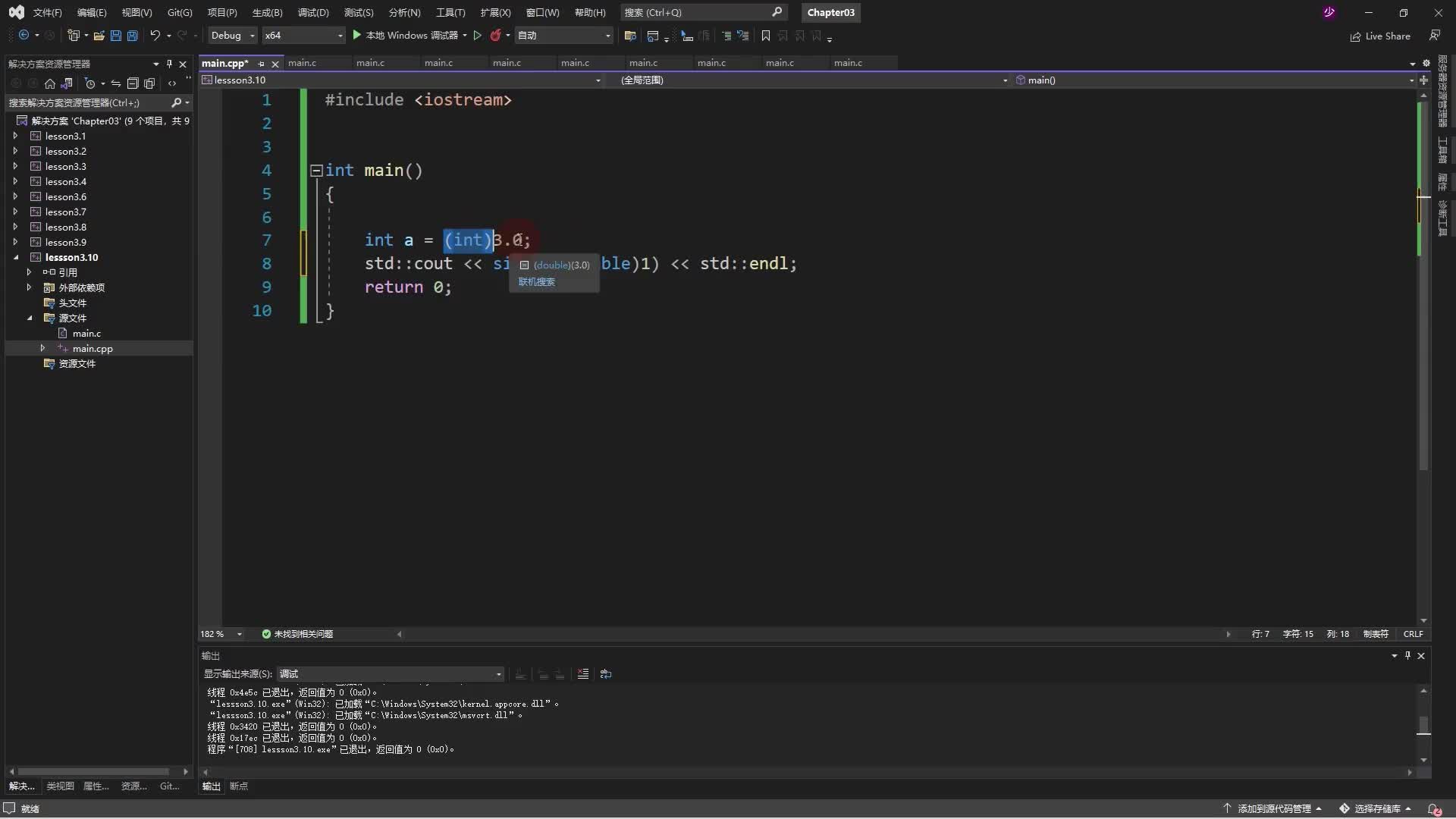Click sync with active document icon
Image resolution: width=1456 pixels, height=819 pixels.
(116, 83)
